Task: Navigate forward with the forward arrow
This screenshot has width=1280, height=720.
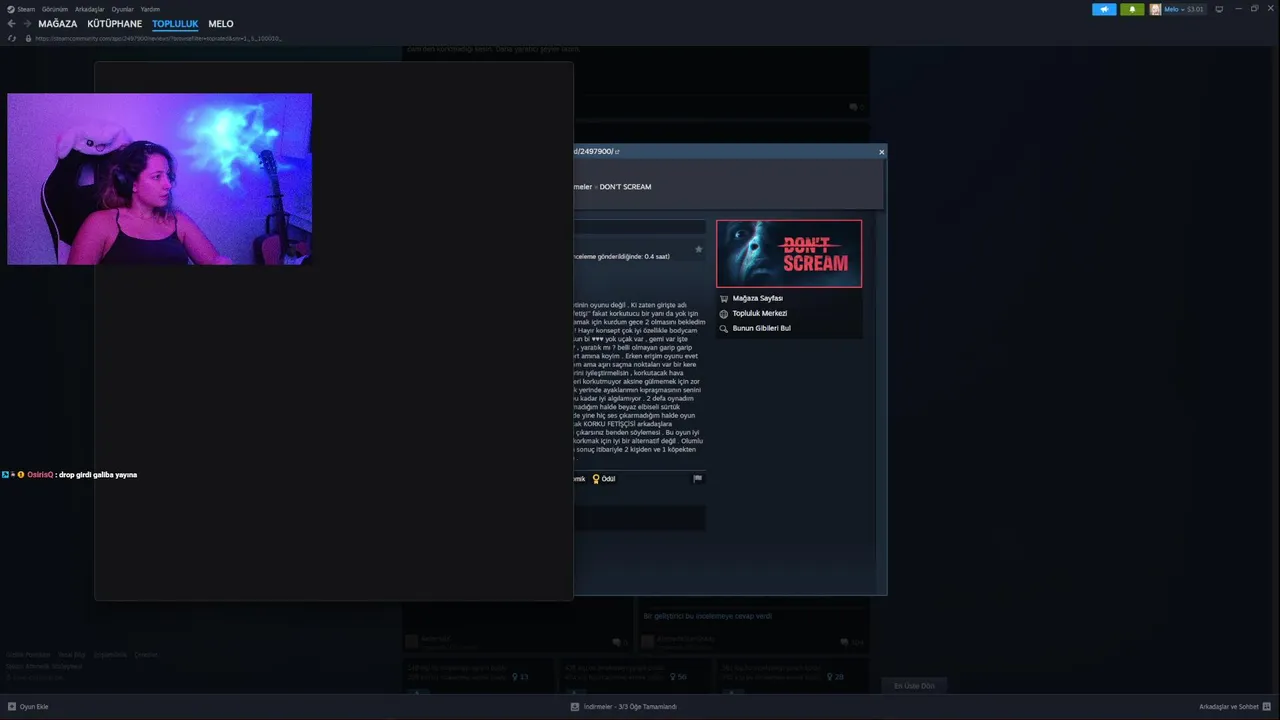Action: (x=27, y=24)
